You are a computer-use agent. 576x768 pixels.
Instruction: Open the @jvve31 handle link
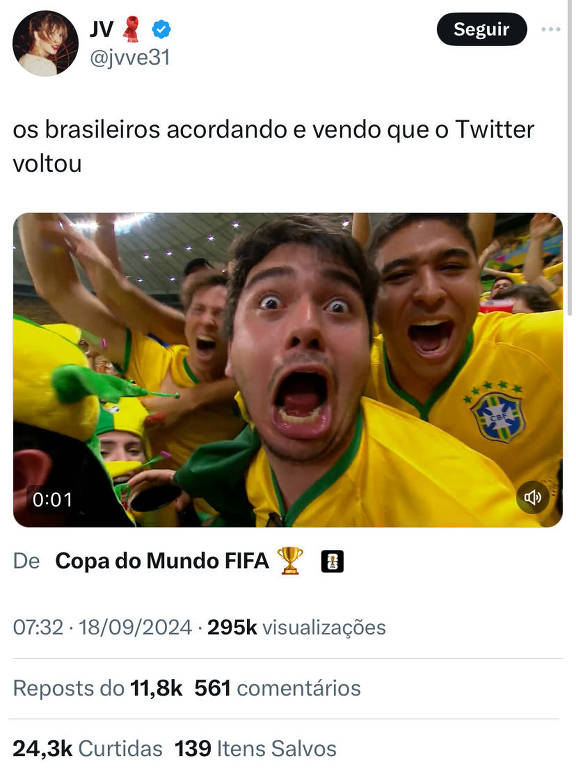pos(130,58)
